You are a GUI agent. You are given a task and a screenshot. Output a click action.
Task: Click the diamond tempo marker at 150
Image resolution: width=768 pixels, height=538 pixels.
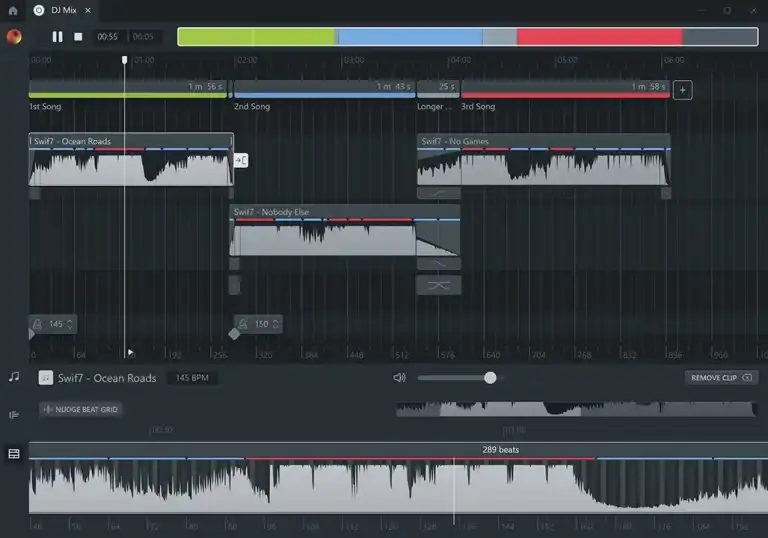click(x=234, y=334)
